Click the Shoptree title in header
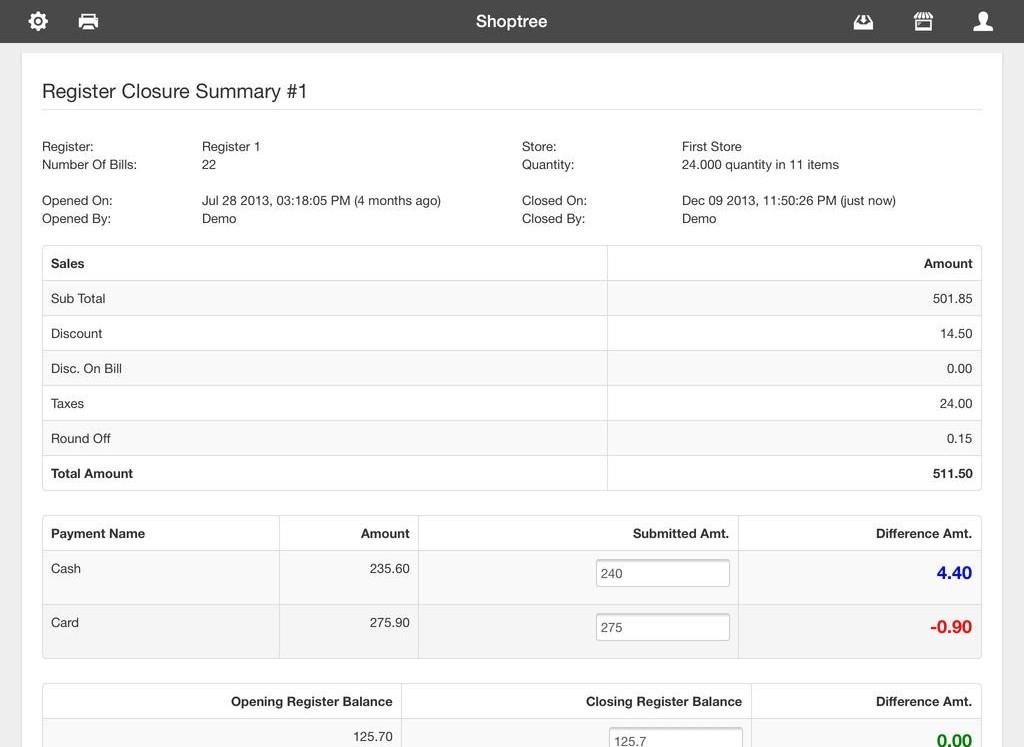 511,21
